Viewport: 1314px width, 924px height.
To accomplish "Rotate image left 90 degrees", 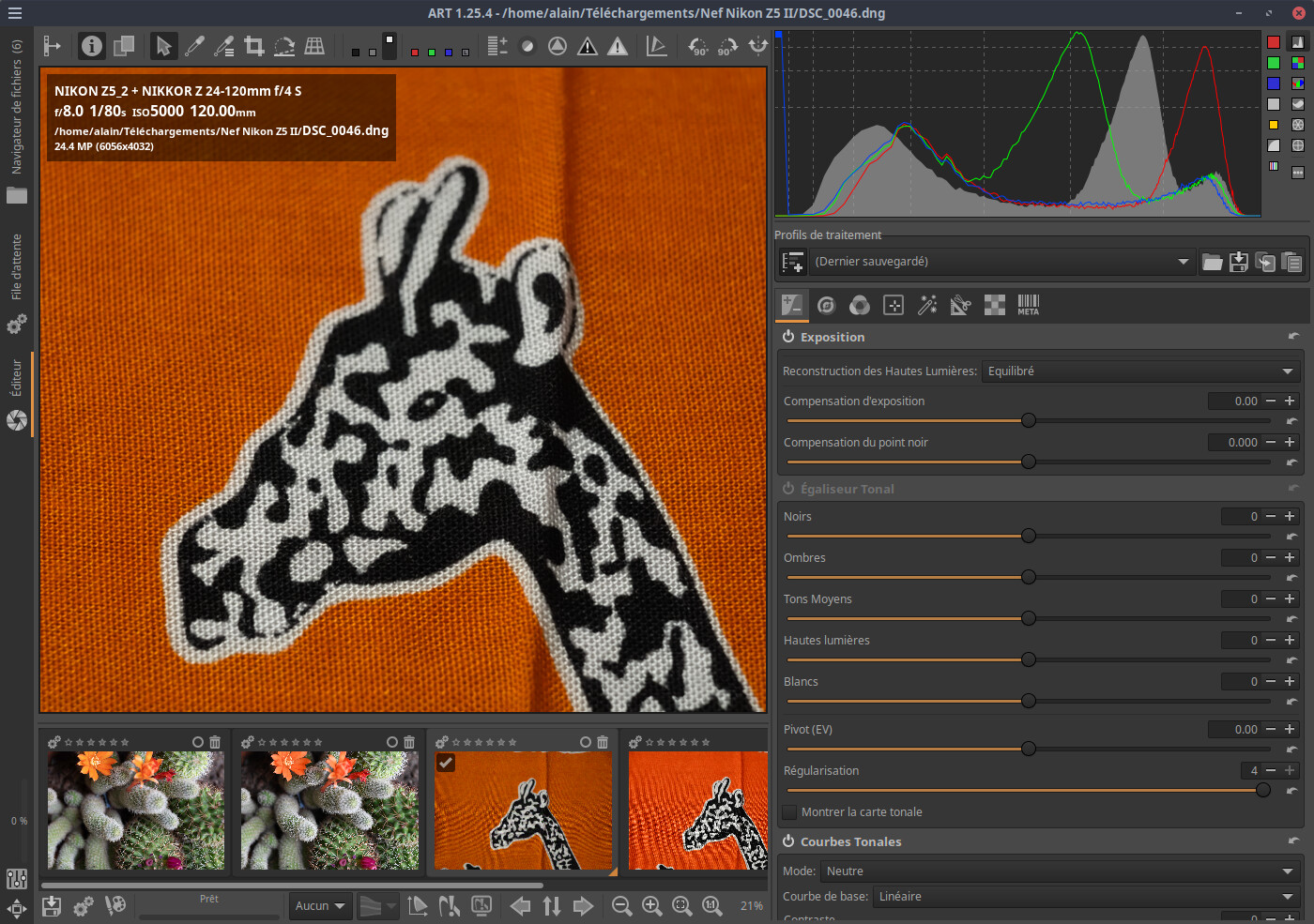I will [697, 46].
